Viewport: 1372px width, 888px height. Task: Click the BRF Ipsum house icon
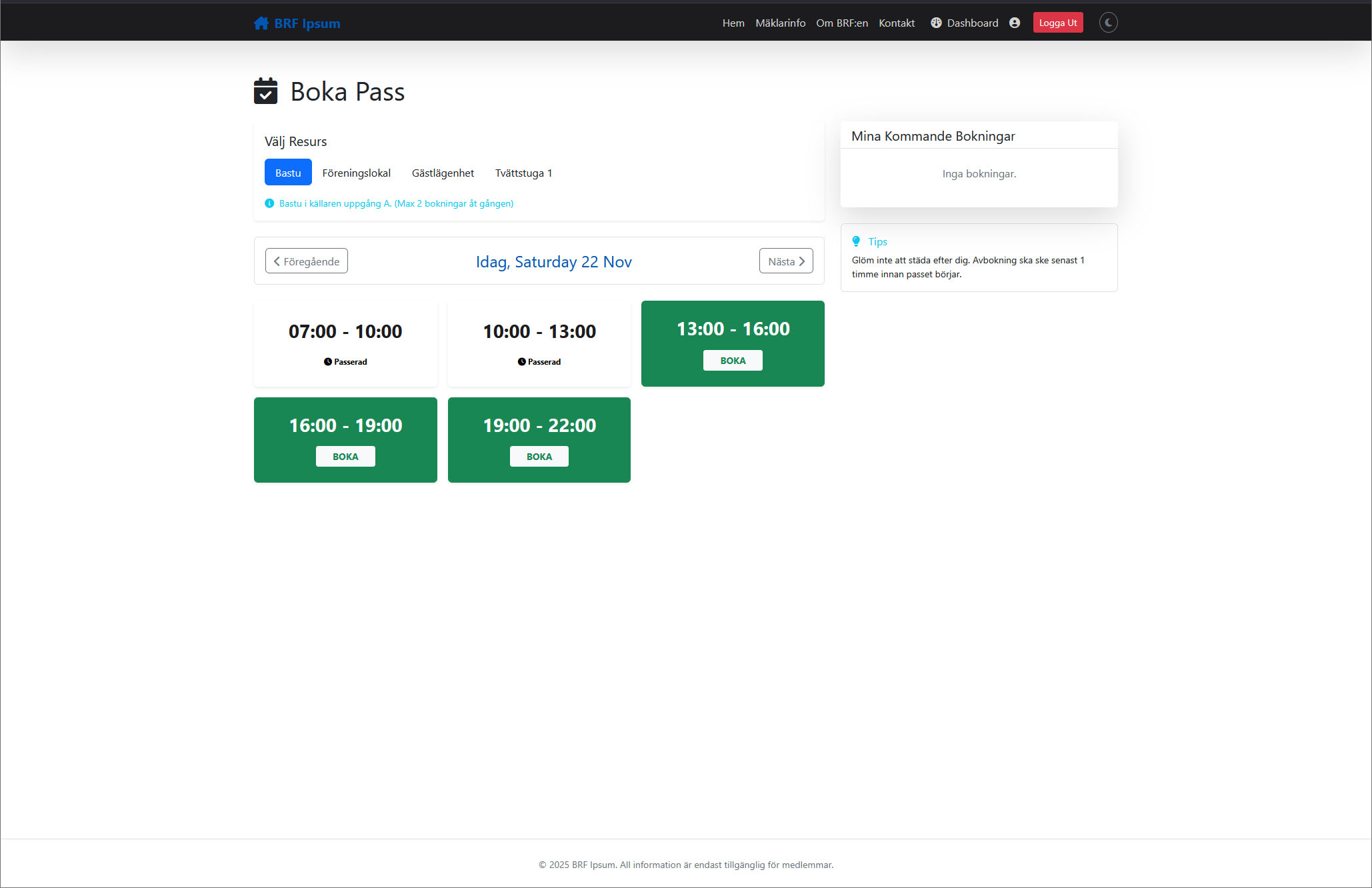[261, 23]
